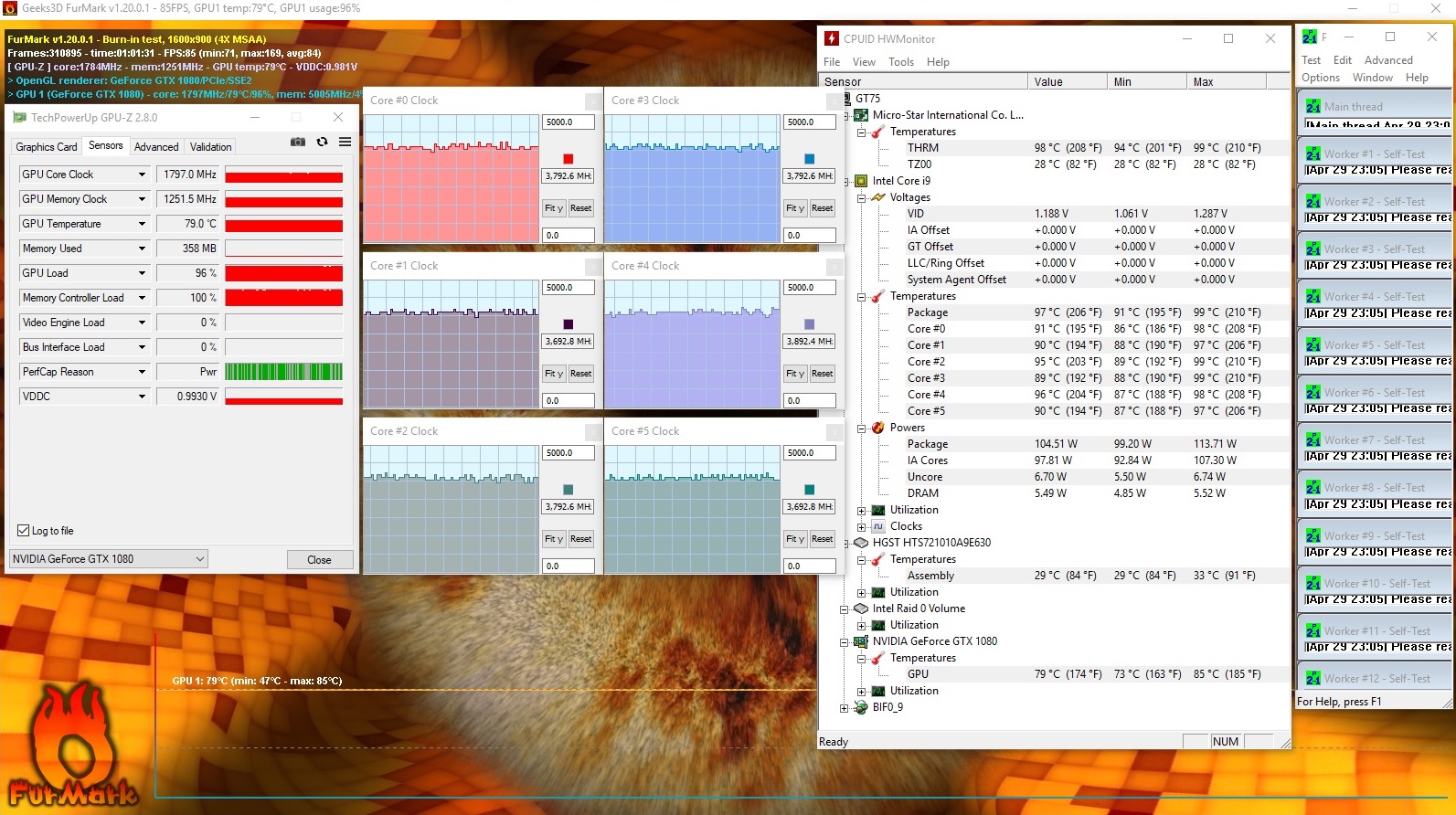Click the Prime95 Worker #12 window icon
The height and width of the screenshot is (815, 1456).
pos(1313,678)
